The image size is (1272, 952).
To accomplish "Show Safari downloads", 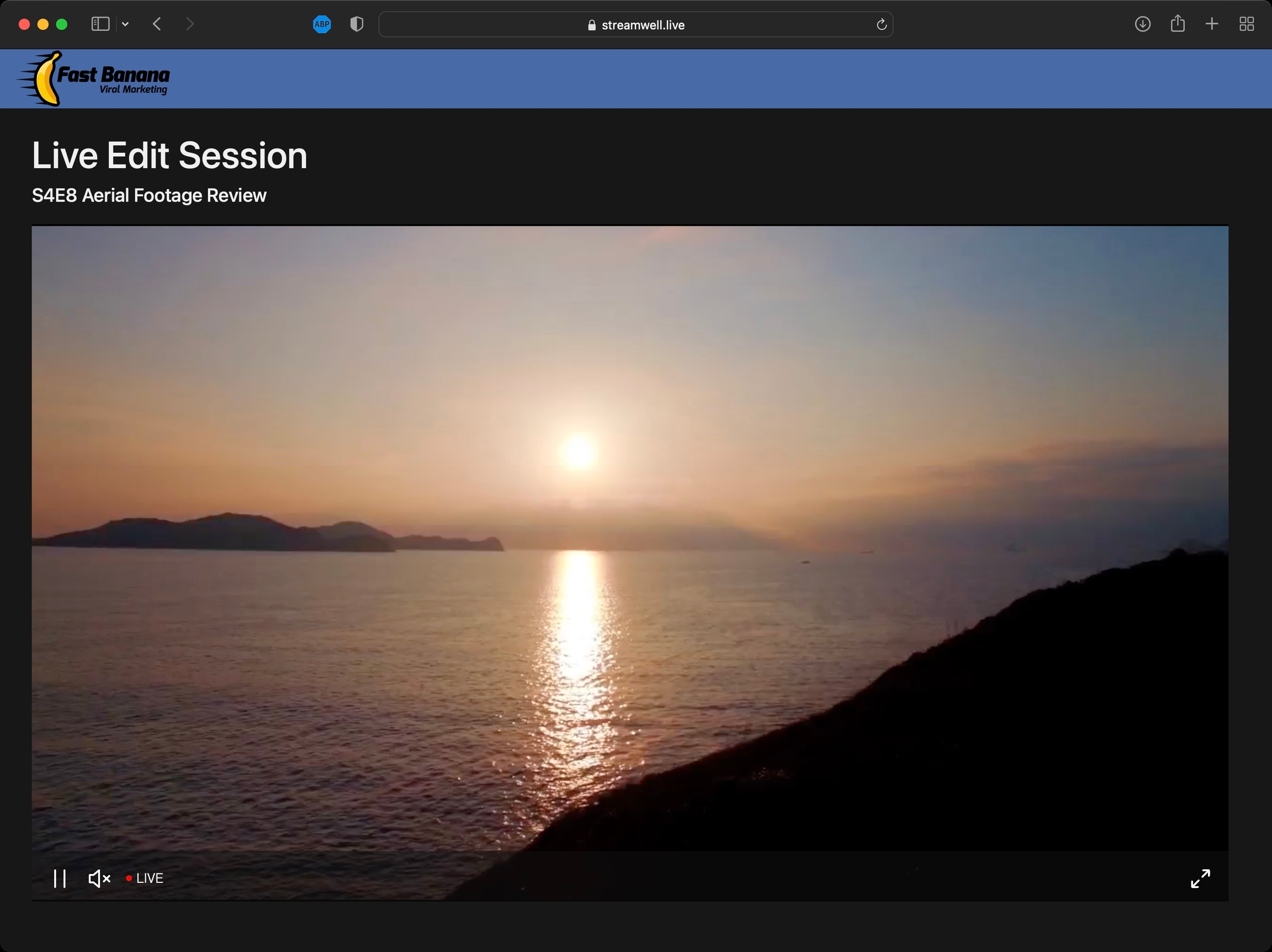I will coord(1142,24).
